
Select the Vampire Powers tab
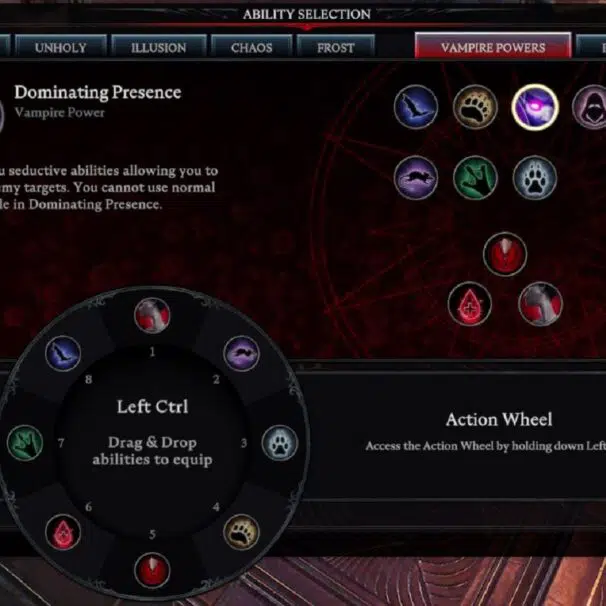(x=493, y=46)
